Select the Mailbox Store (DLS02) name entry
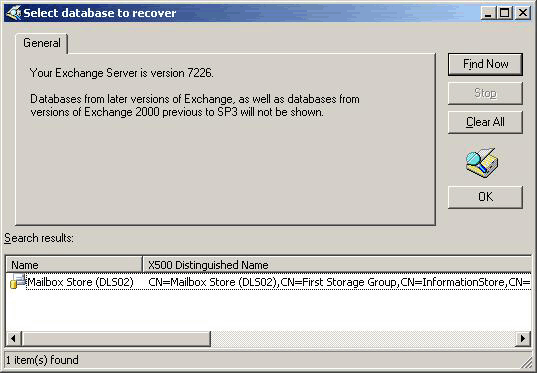The image size is (537, 373). click(x=80, y=282)
